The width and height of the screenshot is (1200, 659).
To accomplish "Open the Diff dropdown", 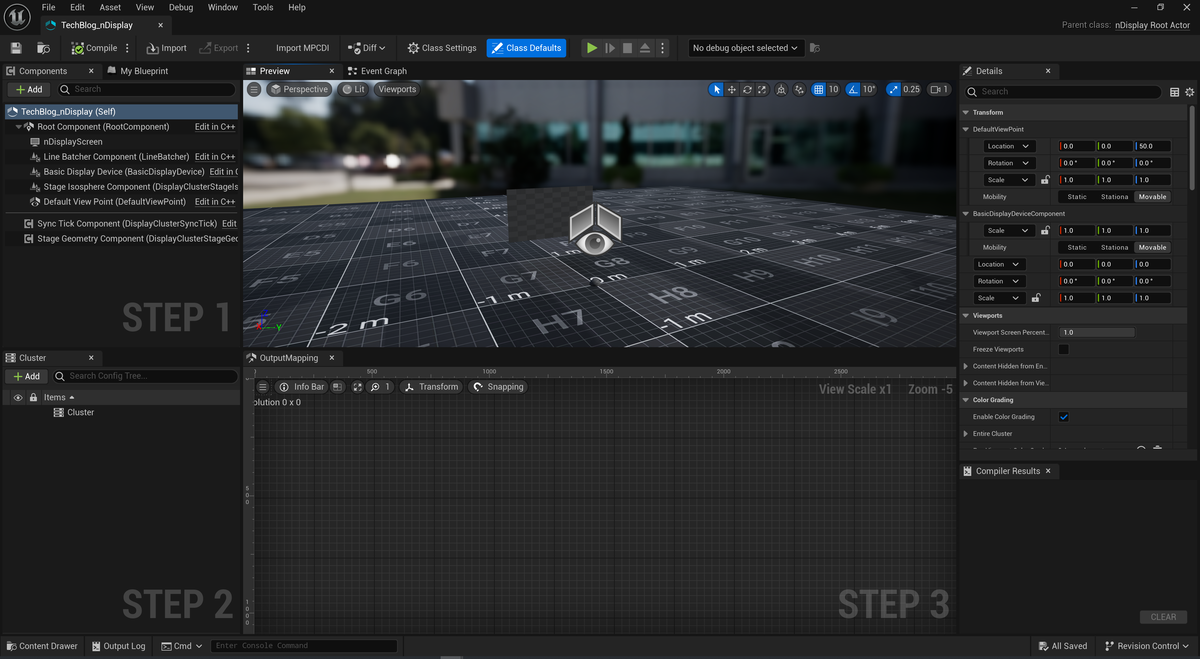I will (366, 48).
